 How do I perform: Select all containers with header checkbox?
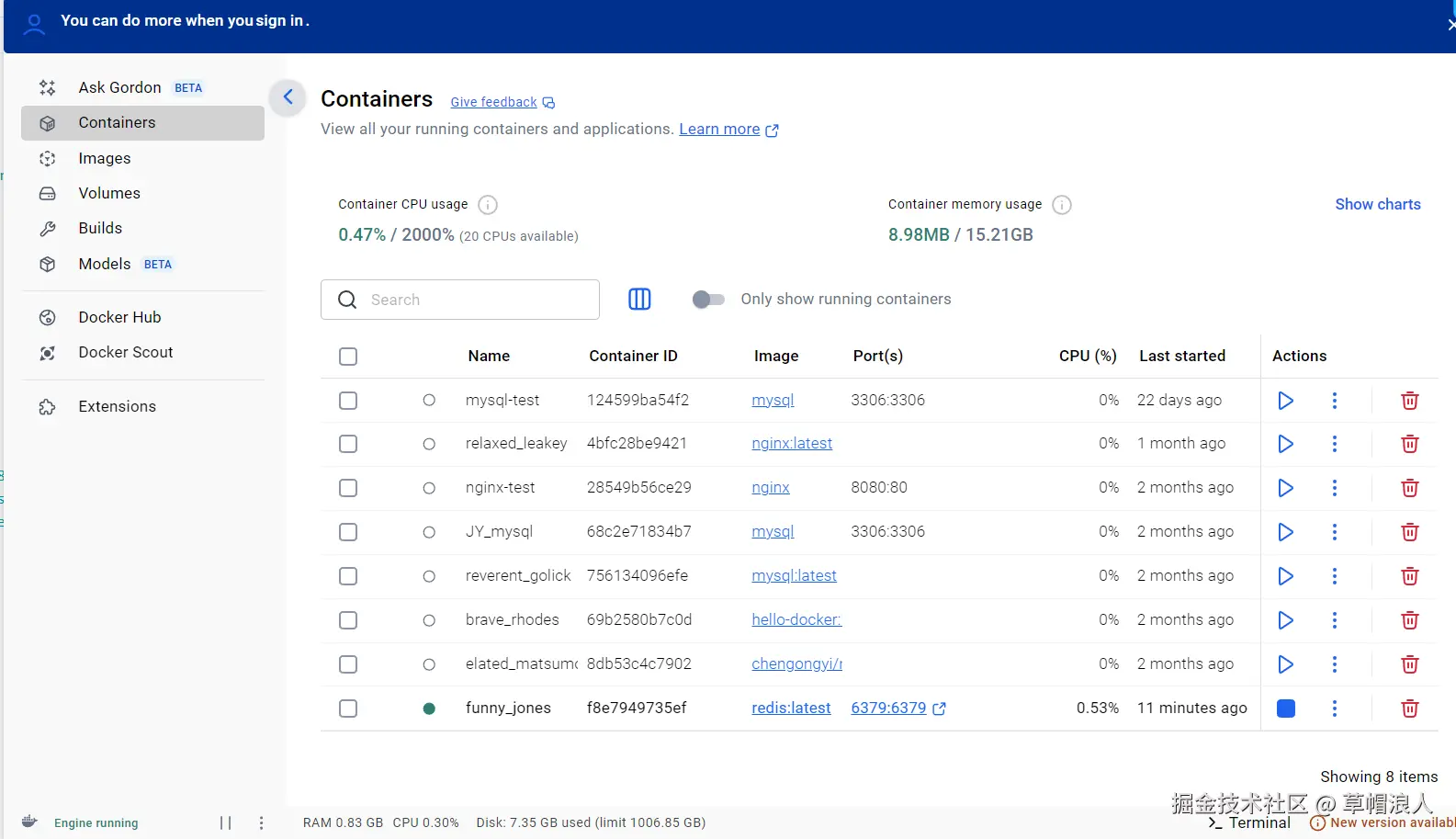[348, 357]
